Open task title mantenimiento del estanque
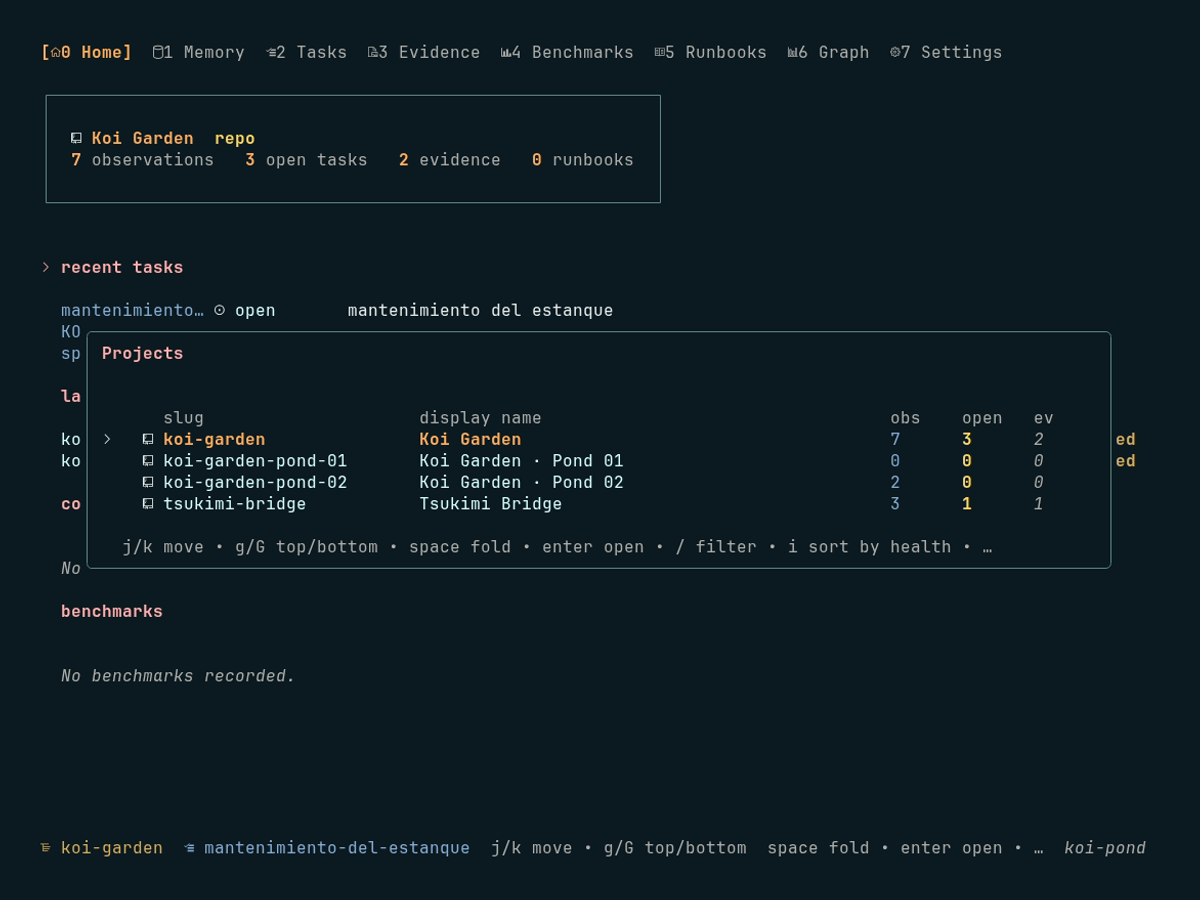The height and width of the screenshot is (900, 1200). click(480, 310)
